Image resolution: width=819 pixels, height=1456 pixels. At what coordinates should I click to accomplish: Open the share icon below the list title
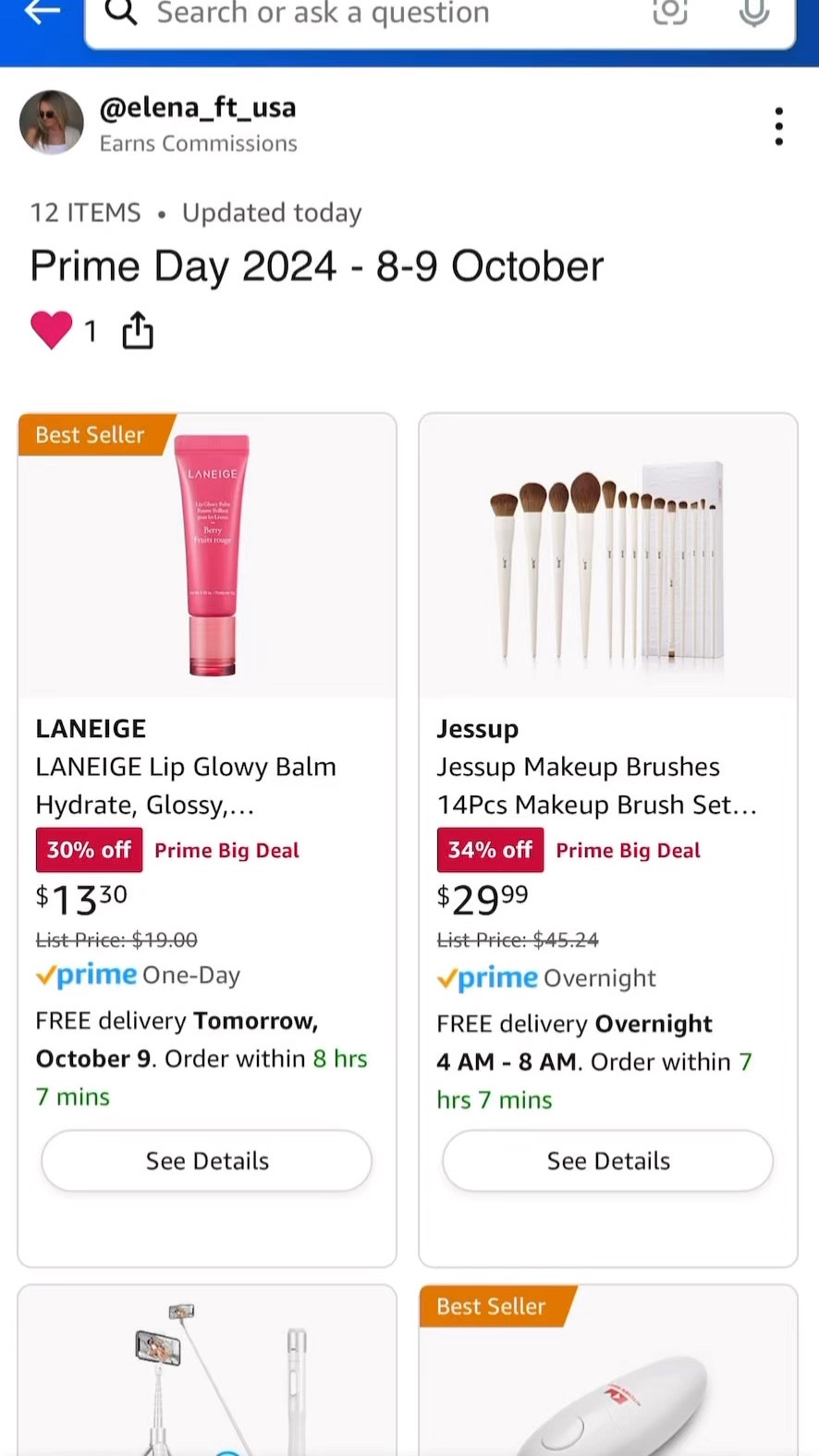[137, 330]
